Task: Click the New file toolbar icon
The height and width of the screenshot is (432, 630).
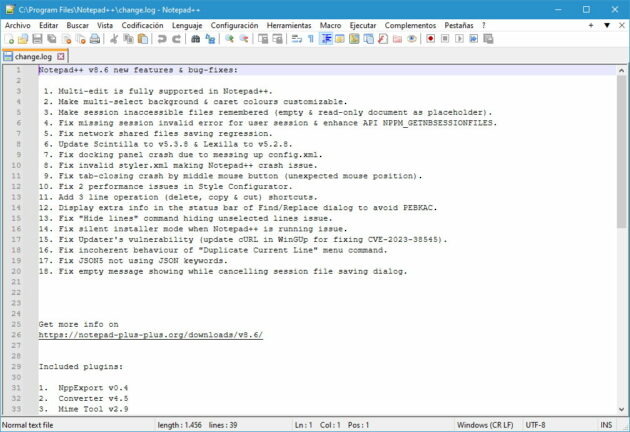Action: tap(10, 39)
